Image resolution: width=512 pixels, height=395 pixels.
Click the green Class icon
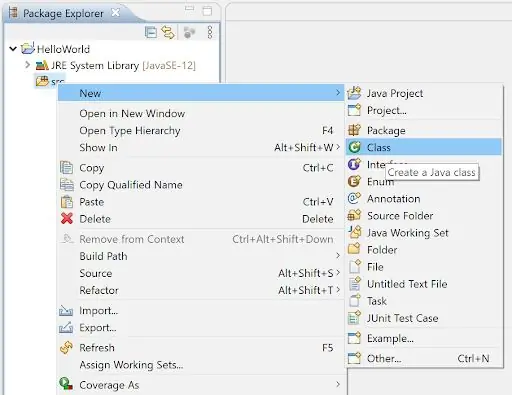pyautogui.click(x=354, y=147)
